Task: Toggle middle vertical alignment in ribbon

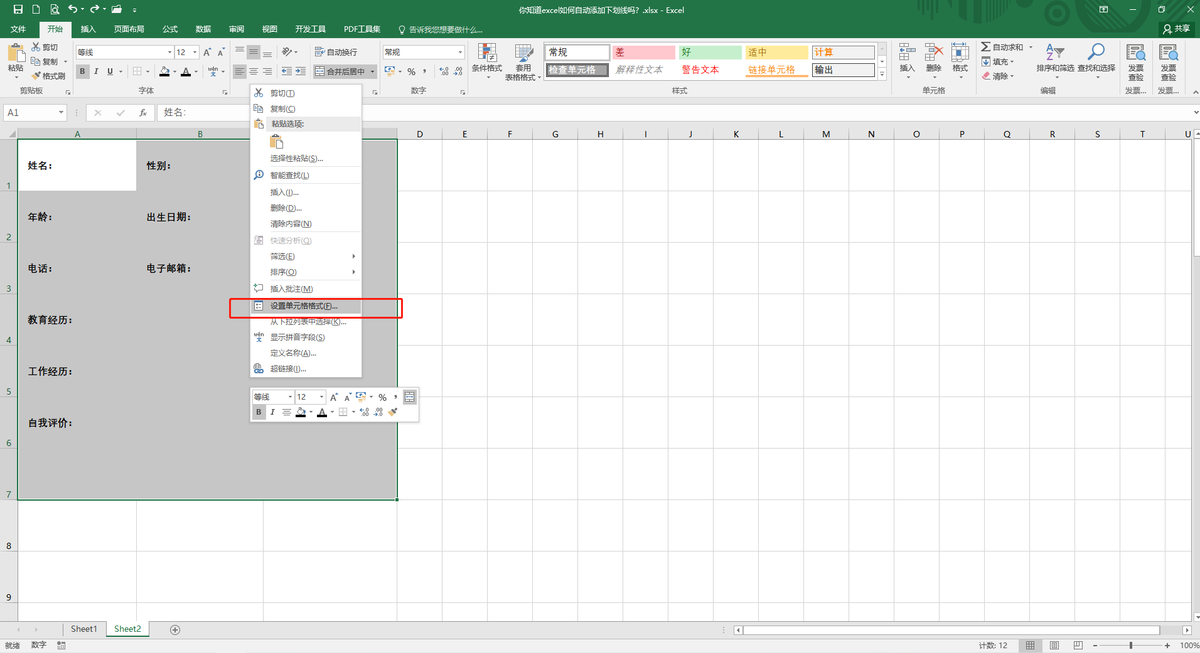Action: [x=253, y=52]
